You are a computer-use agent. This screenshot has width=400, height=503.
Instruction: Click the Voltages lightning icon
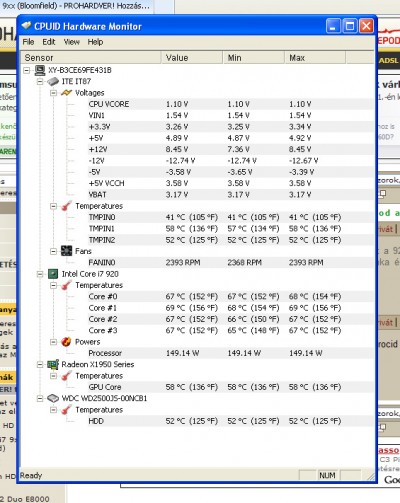pos(66,93)
